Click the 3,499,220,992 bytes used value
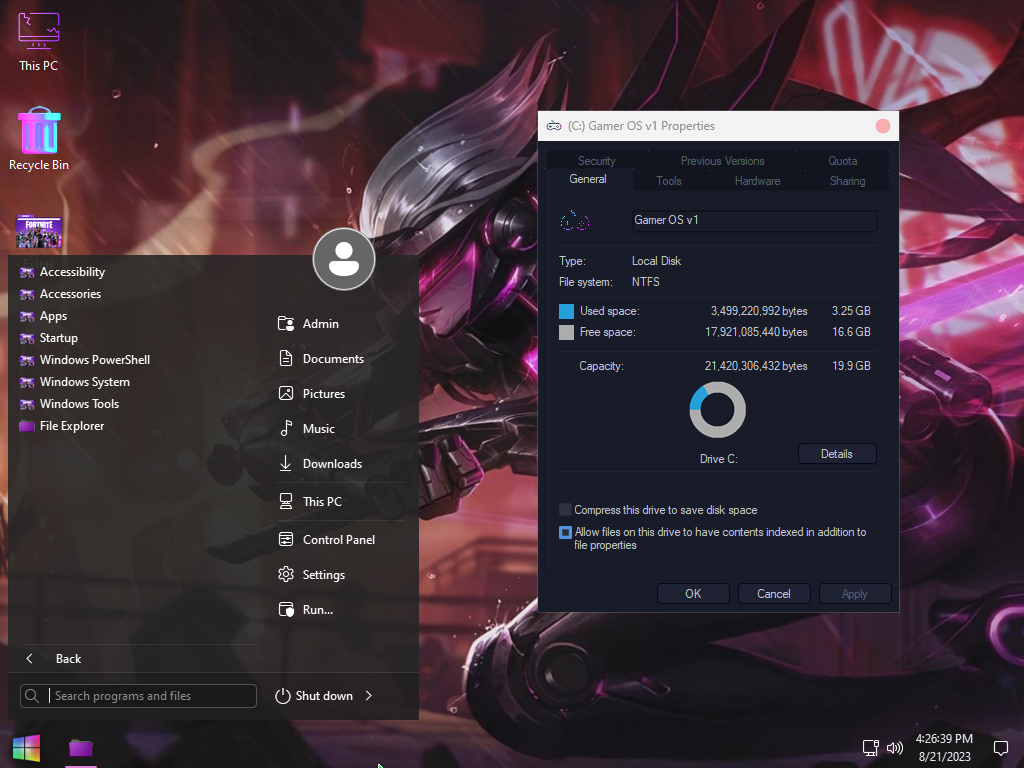 [x=759, y=312]
